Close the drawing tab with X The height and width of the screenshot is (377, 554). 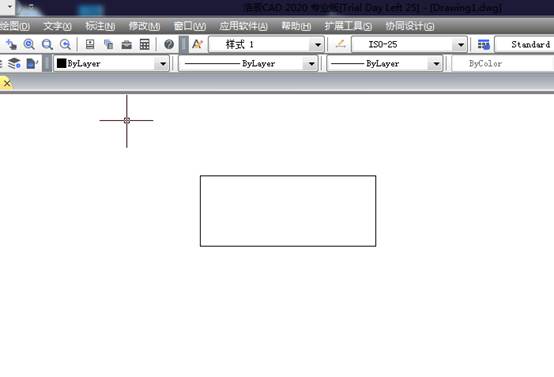click(7, 84)
